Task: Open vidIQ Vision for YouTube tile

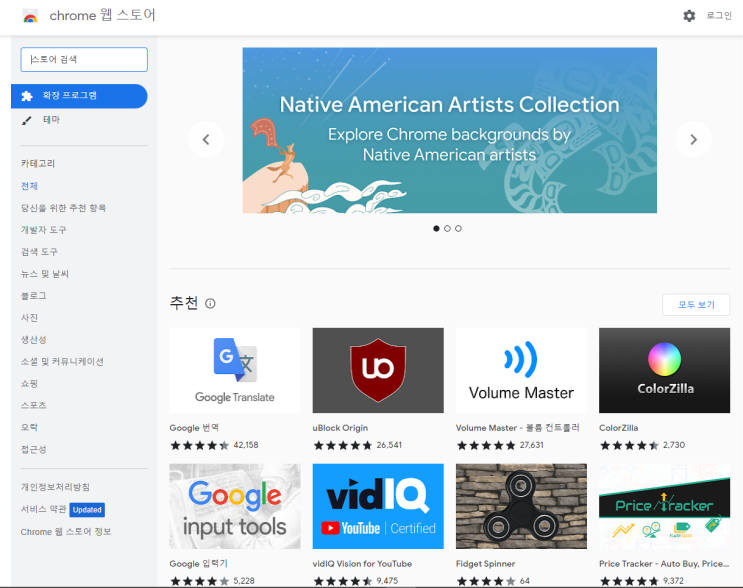Action: 378,506
